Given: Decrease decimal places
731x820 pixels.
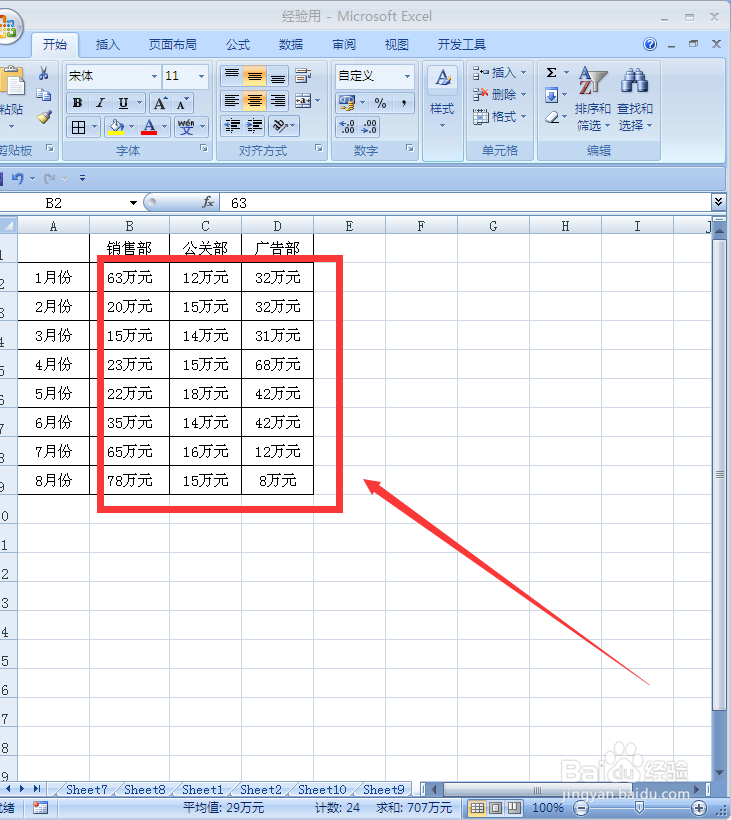Looking at the screenshot, I should 369,127.
